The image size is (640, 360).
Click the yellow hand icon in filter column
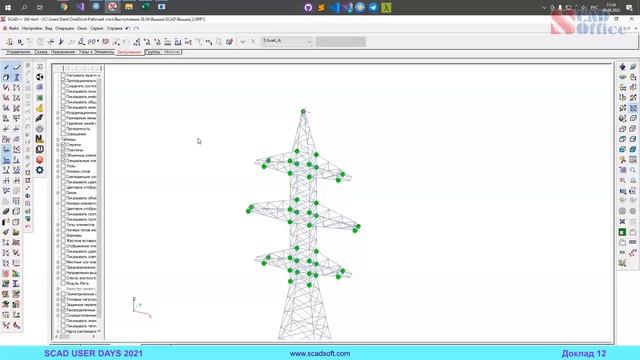pyautogui.click(x=40, y=108)
